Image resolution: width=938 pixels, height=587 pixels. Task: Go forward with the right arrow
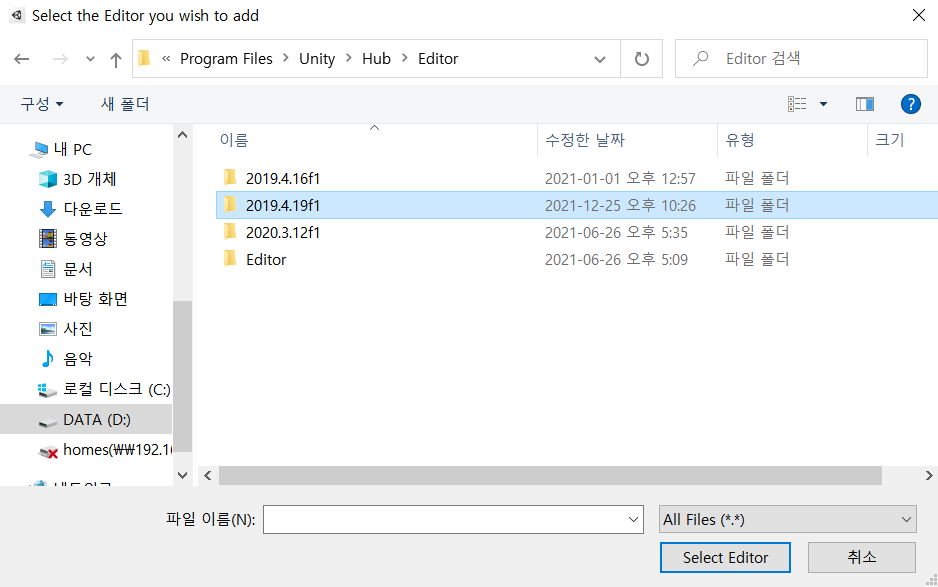60,59
